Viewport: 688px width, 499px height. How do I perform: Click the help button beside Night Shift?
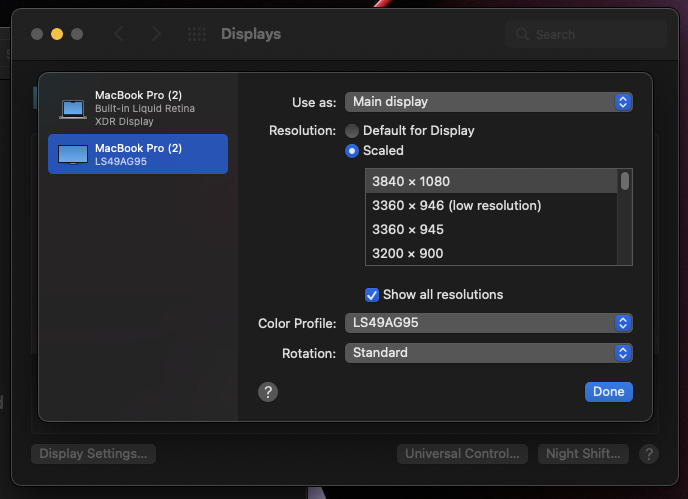pos(649,454)
